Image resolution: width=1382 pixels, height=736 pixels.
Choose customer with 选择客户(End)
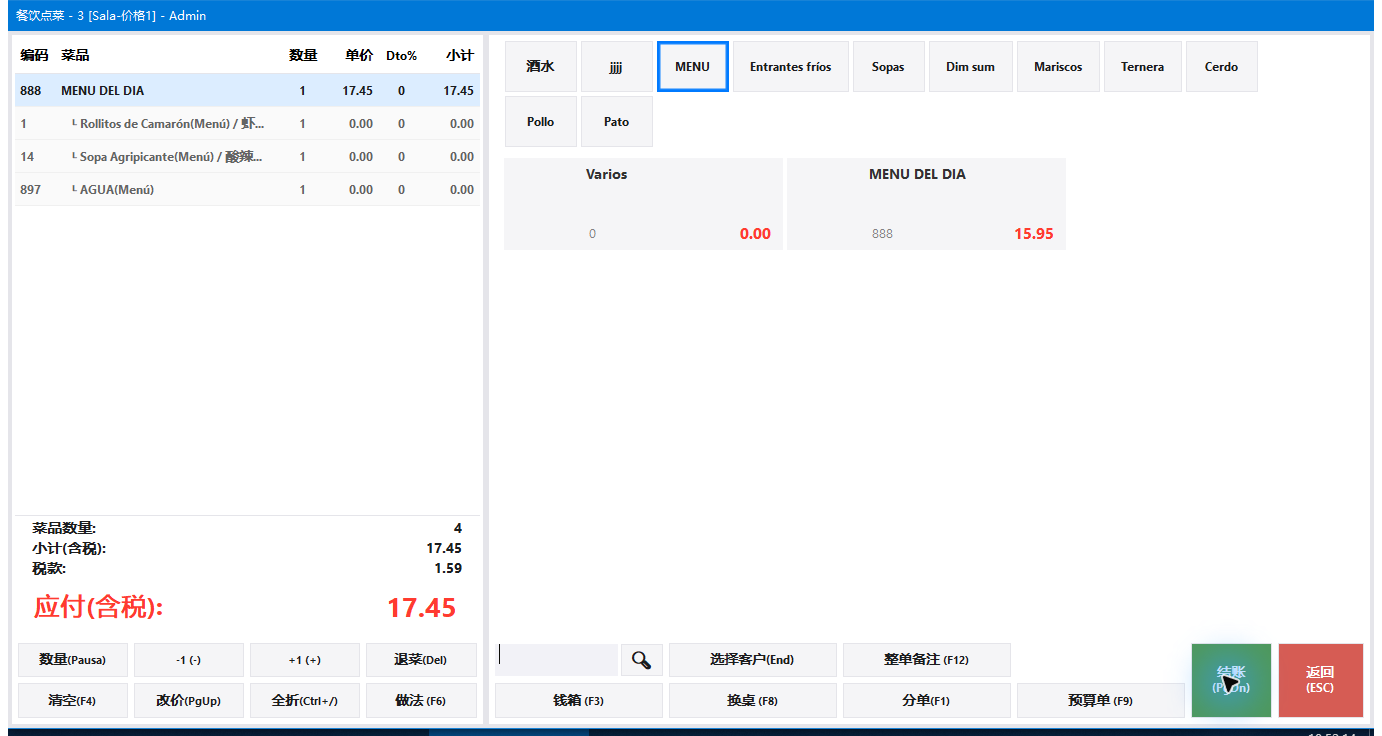pyautogui.click(x=752, y=660)
